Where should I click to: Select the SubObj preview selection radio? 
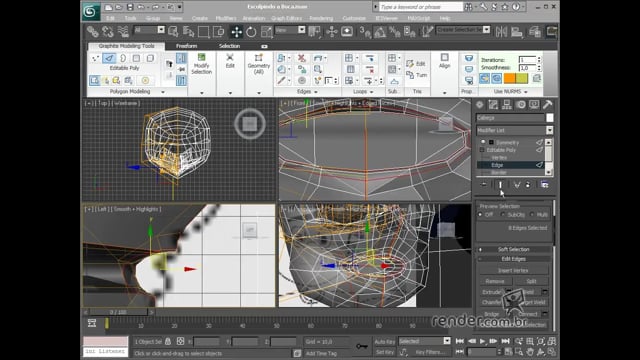tap(503, 214)
